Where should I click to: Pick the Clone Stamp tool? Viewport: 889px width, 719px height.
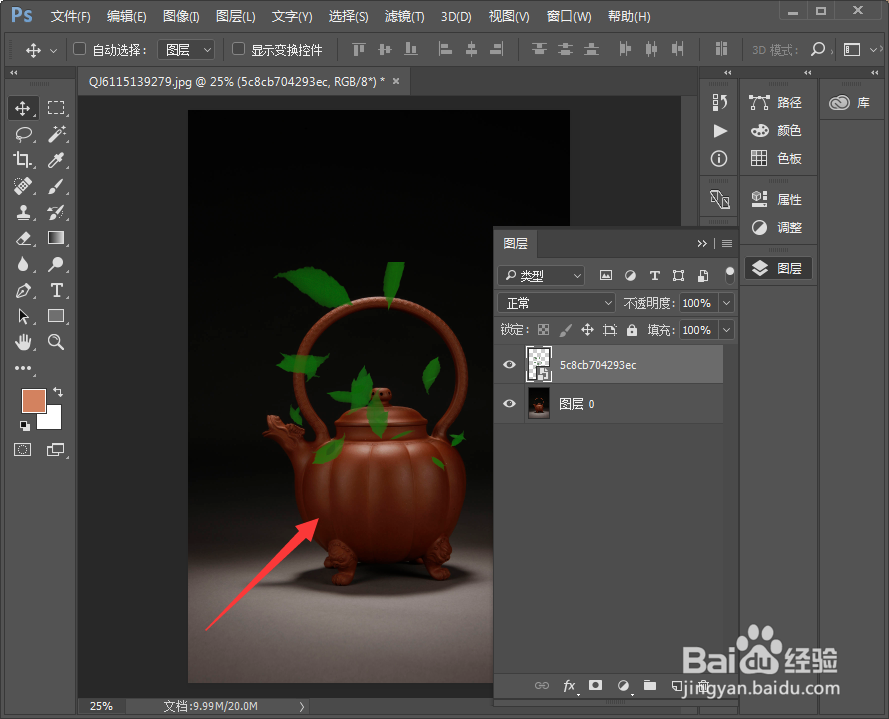(23, 212)
